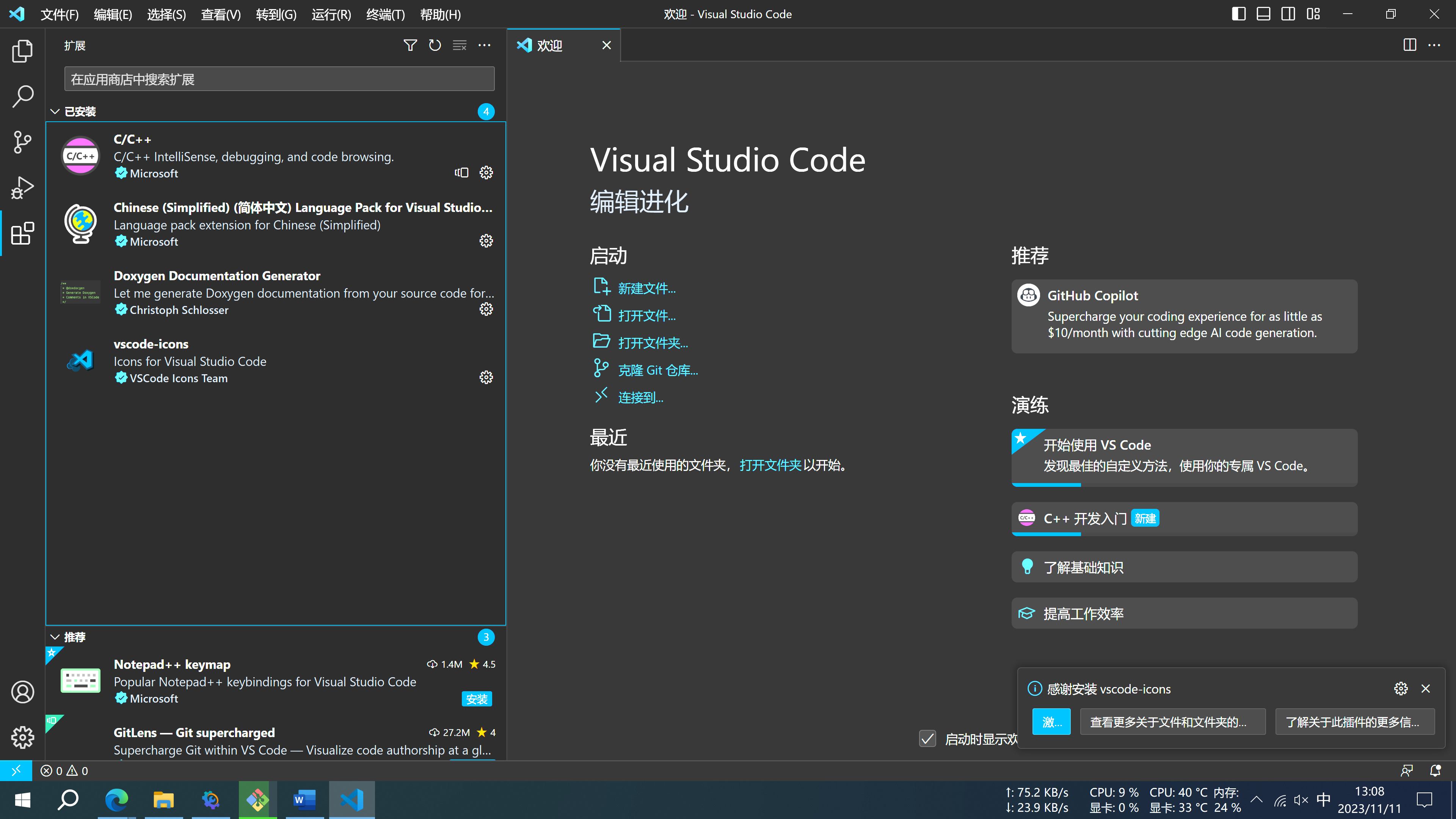
Task: Install Notepad++ keymap extension
Action: 477,698
